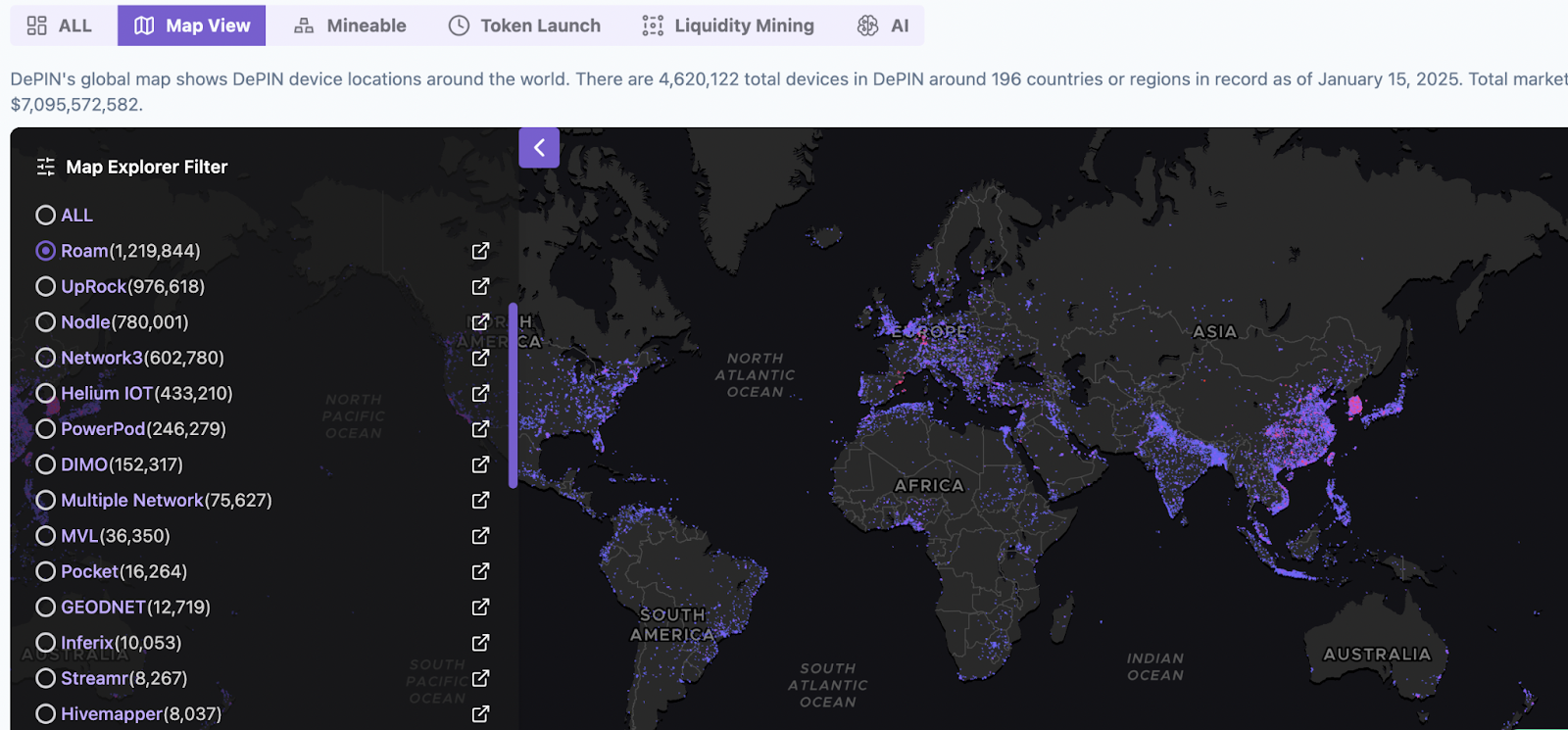
Task: Open external link icon for DIMO
Action: pos(480,464)
